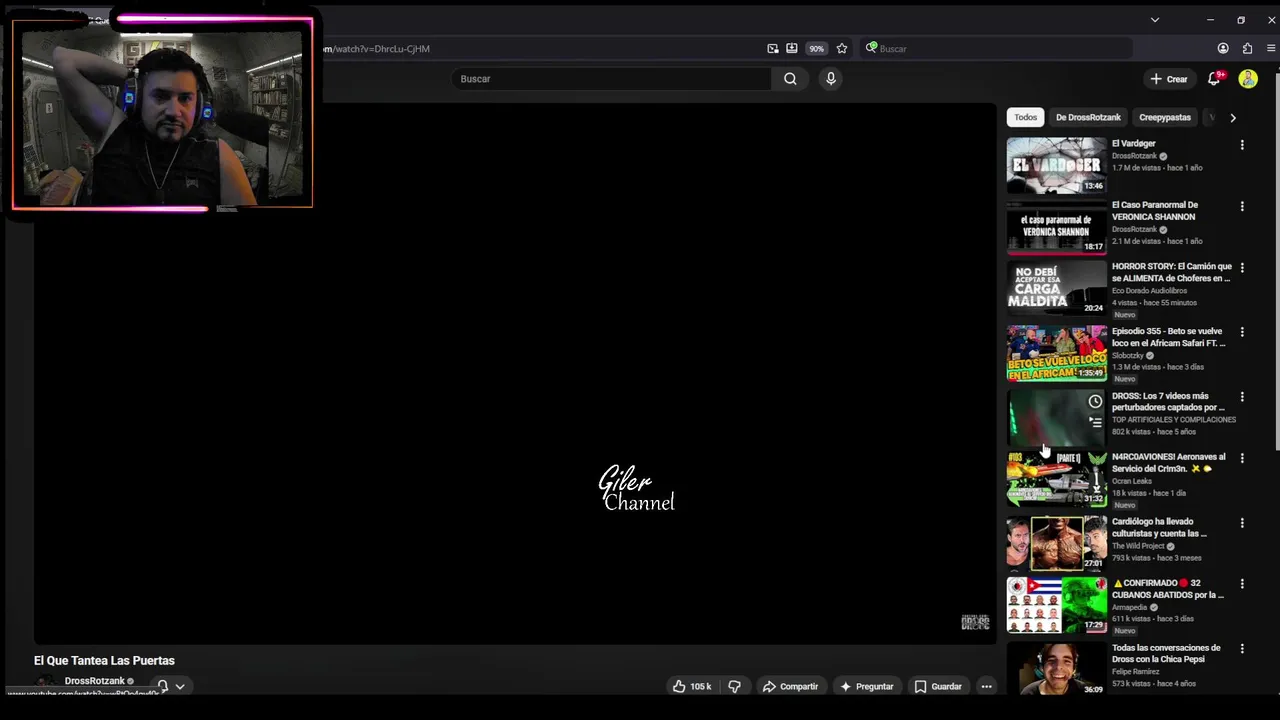Click the video player area

[516, 373]
